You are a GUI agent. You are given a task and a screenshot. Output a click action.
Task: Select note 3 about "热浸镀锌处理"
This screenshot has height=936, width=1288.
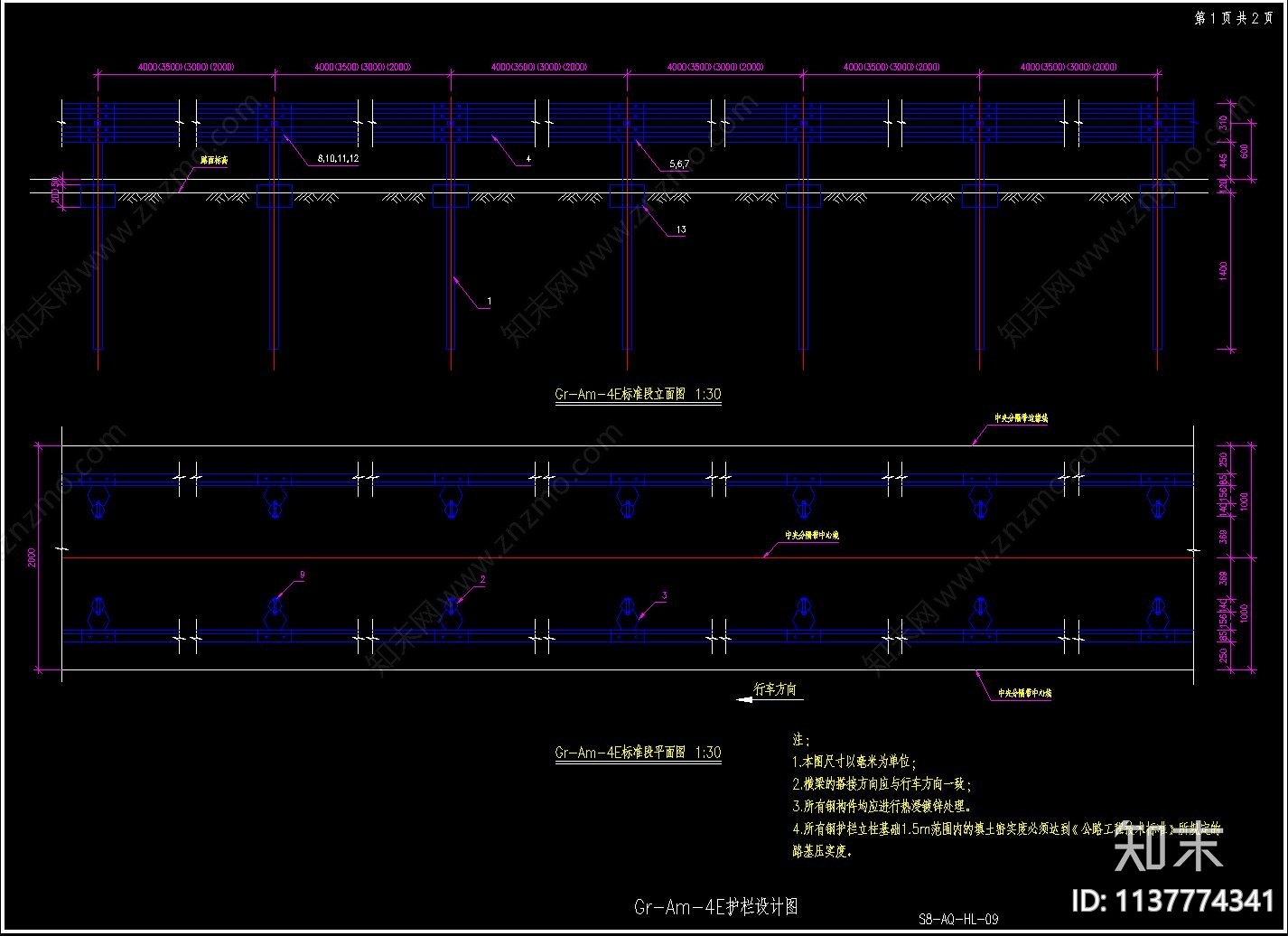(x=882, y=807)
